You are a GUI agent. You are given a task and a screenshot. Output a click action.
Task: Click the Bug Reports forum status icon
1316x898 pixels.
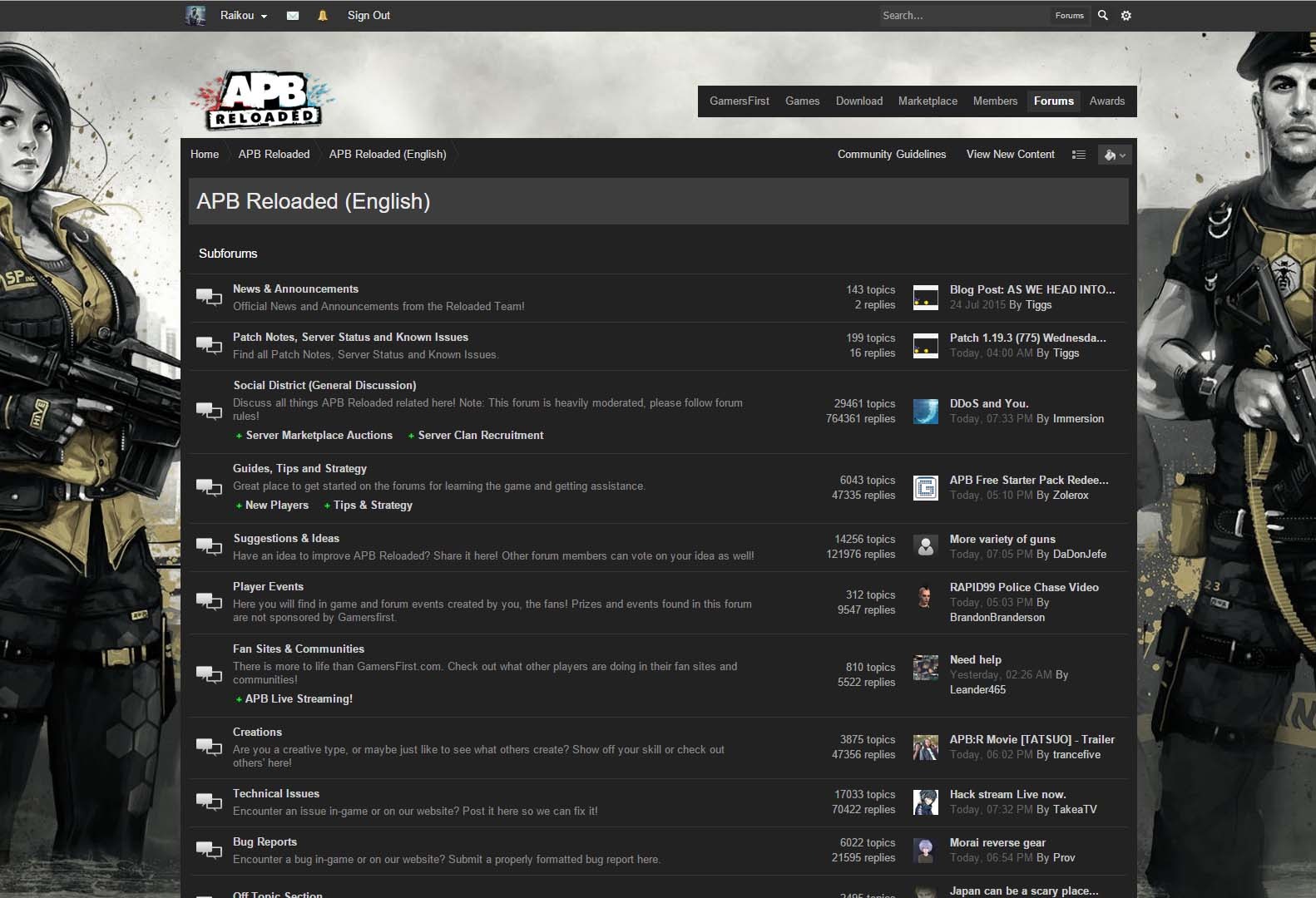click(x=209, y=850)
